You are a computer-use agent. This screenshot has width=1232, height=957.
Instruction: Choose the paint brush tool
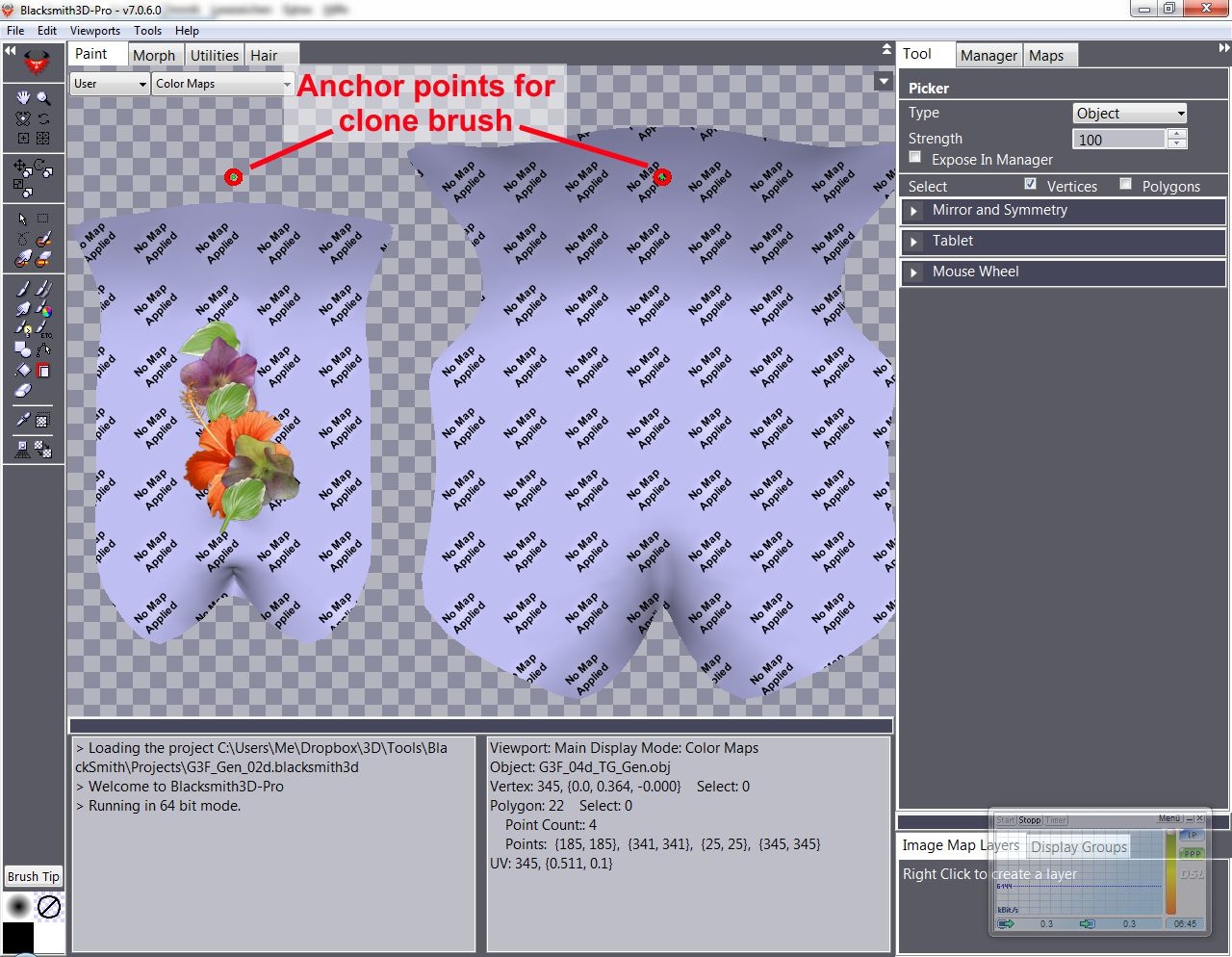tap(23, 289)
